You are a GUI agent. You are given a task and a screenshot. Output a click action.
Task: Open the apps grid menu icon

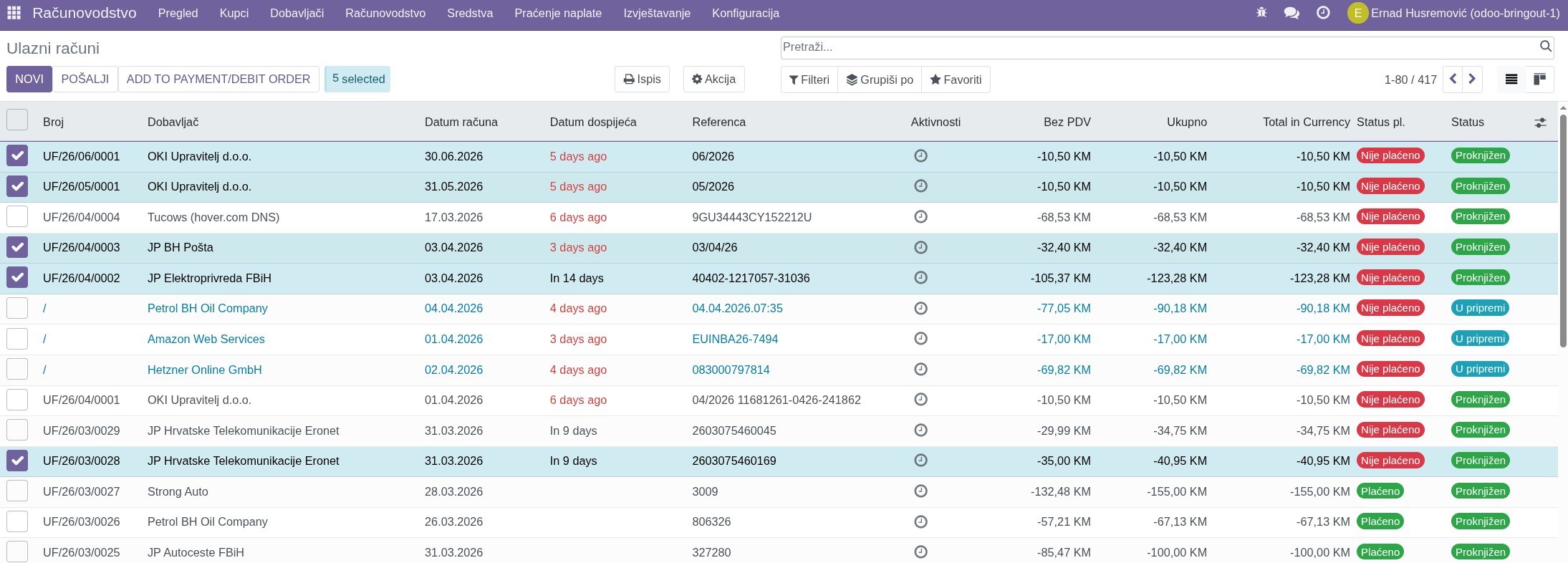click(x=14, y=13)
